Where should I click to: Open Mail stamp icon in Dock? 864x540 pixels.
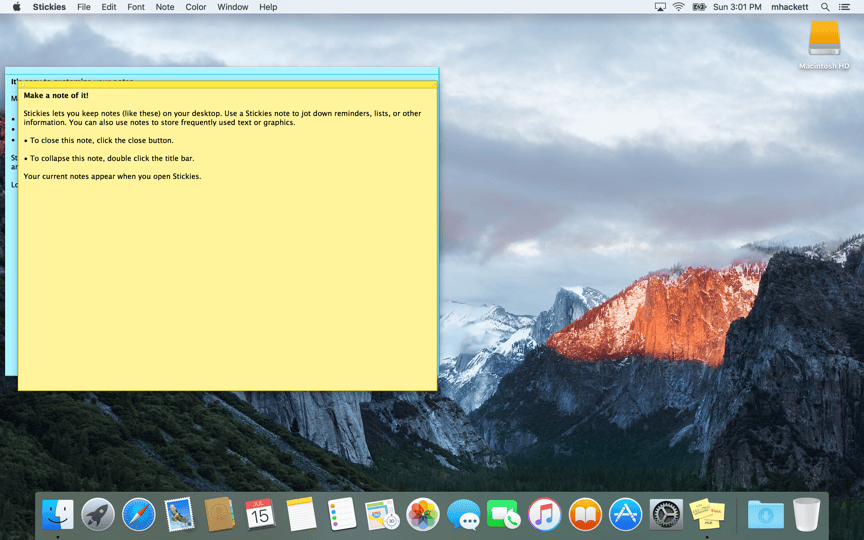tap(179, 514)
